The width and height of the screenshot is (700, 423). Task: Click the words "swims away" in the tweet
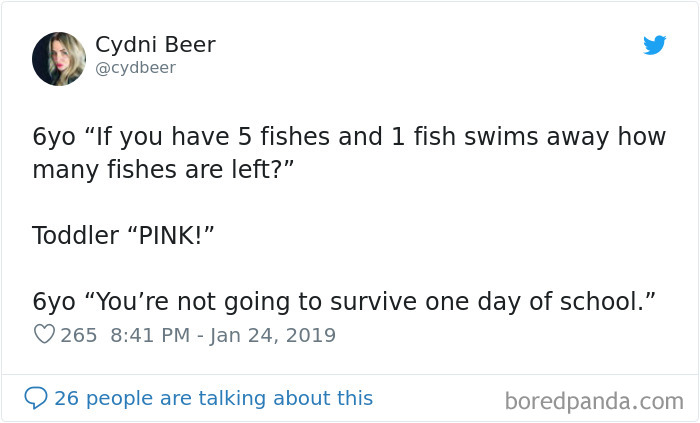[493, 137]
